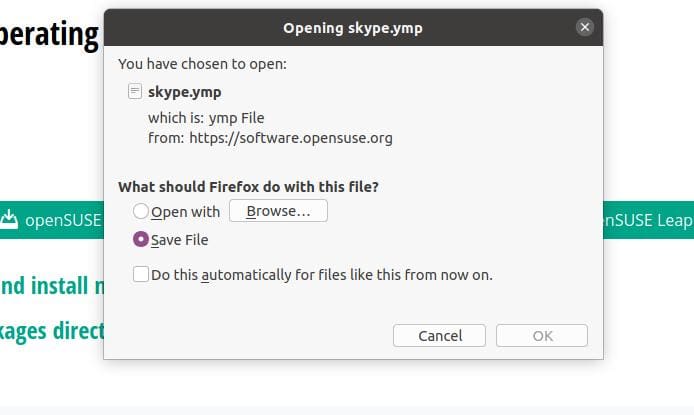Click the software.opensuse.org source address
Image resolution: width=694 pixels, height=415 pixels.
coord(290,138)
